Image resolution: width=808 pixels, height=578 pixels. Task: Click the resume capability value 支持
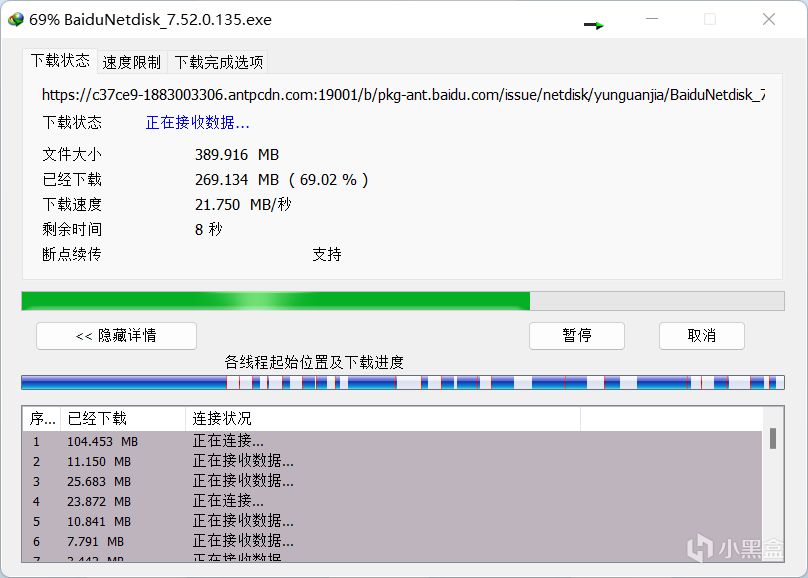[327, 254]
